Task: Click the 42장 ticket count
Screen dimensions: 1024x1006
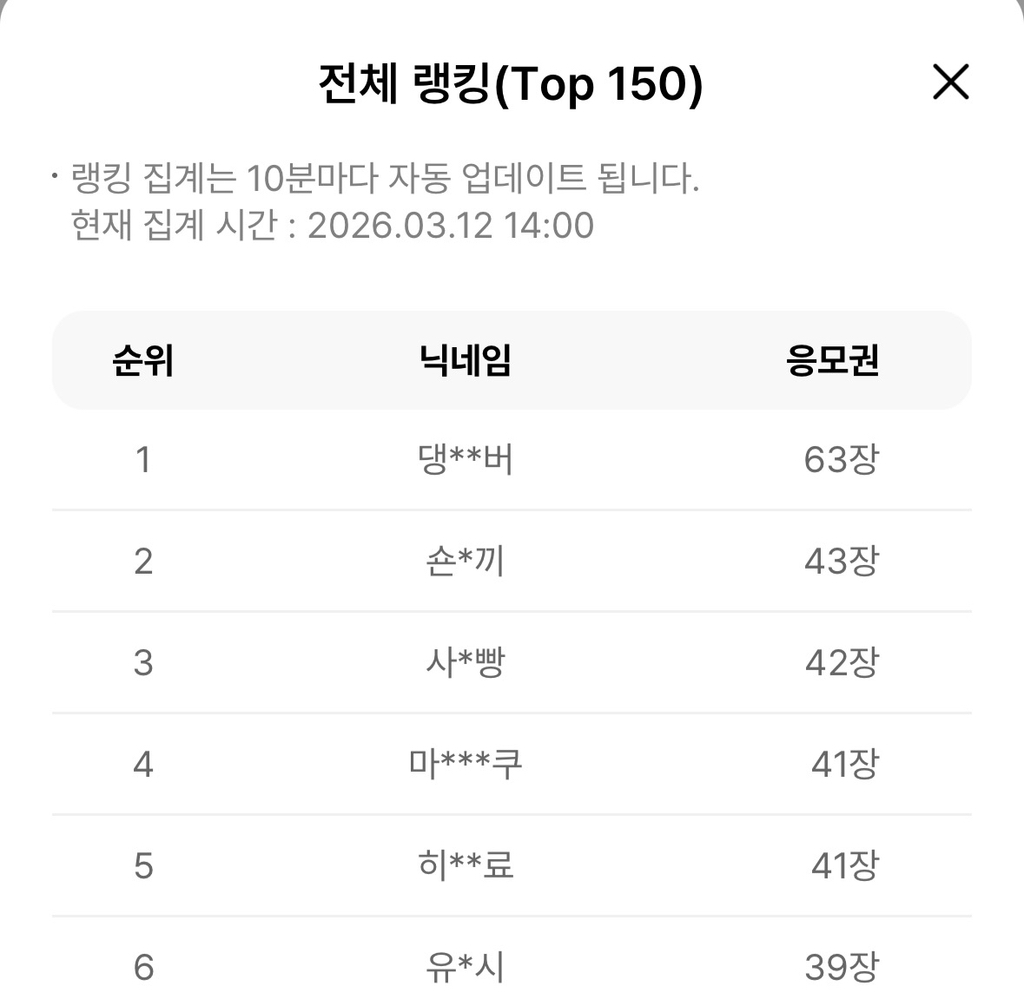Action: (841, 662)
